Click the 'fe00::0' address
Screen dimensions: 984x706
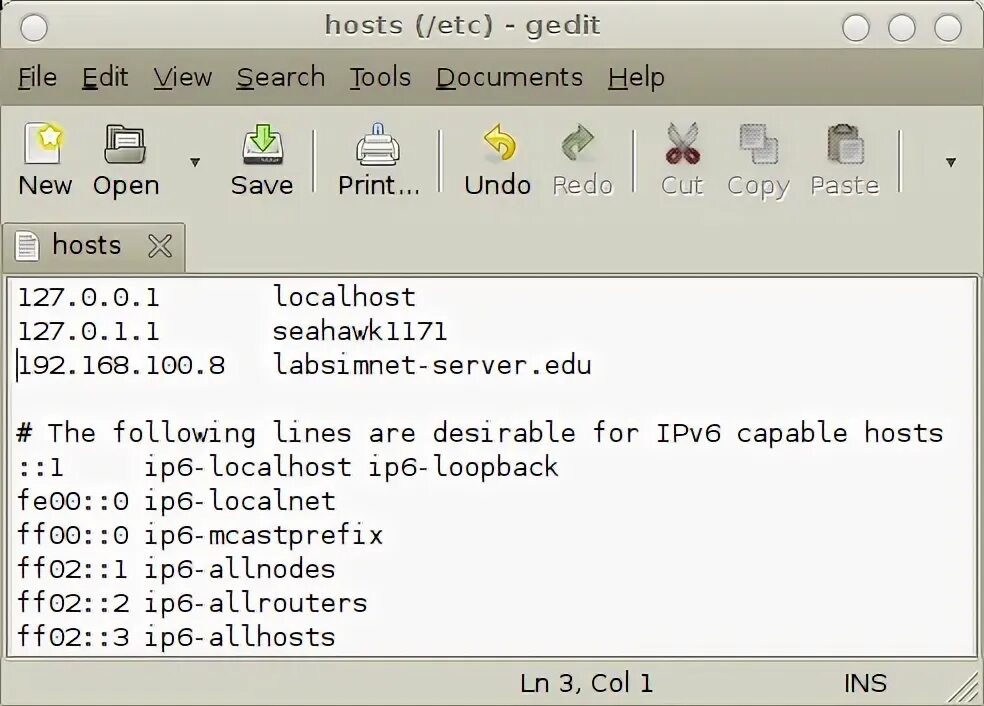[73, 500]
